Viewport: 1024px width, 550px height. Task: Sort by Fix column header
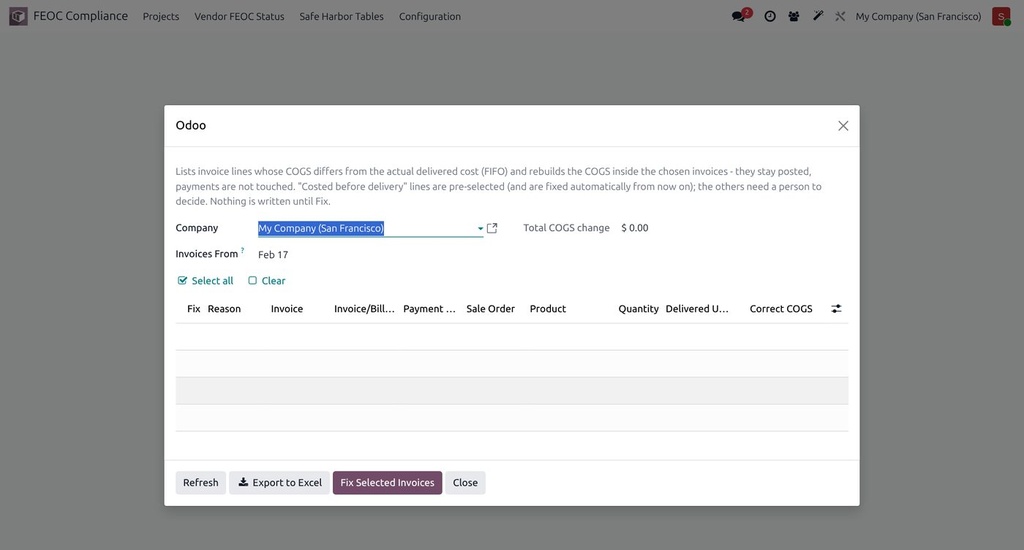click(x=193, y=309)
